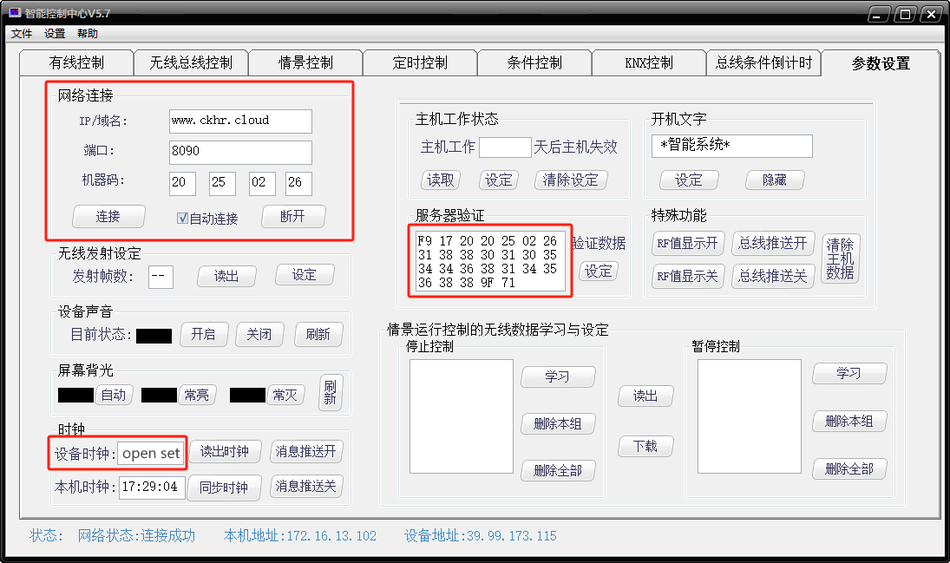
Task: Switch to the 有线控制 tab
Action: (76, 62)
